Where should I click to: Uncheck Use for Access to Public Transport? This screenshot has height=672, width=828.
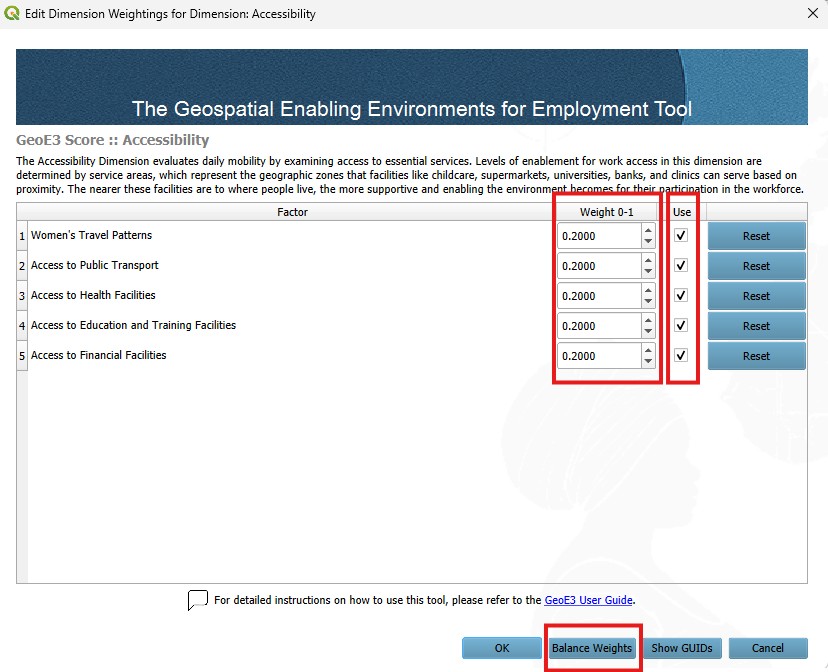[681, 265]
